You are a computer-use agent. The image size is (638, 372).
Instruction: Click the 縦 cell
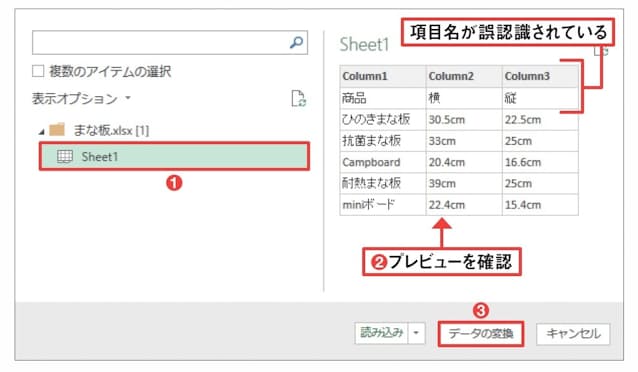(x=540, y=98)
